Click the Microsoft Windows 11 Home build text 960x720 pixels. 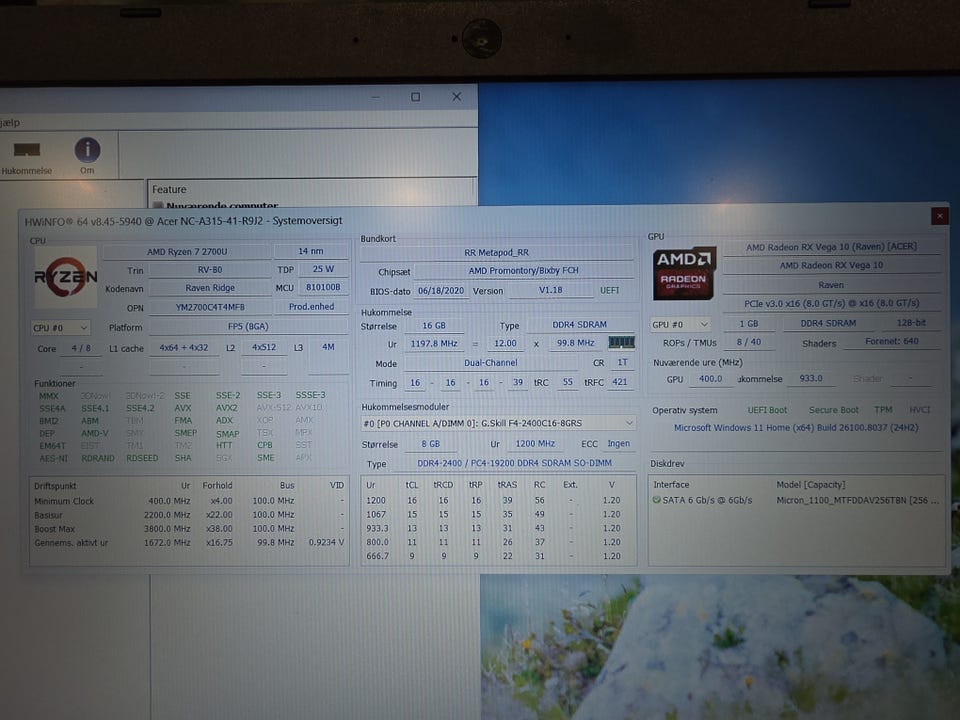(x=796, y=428)
